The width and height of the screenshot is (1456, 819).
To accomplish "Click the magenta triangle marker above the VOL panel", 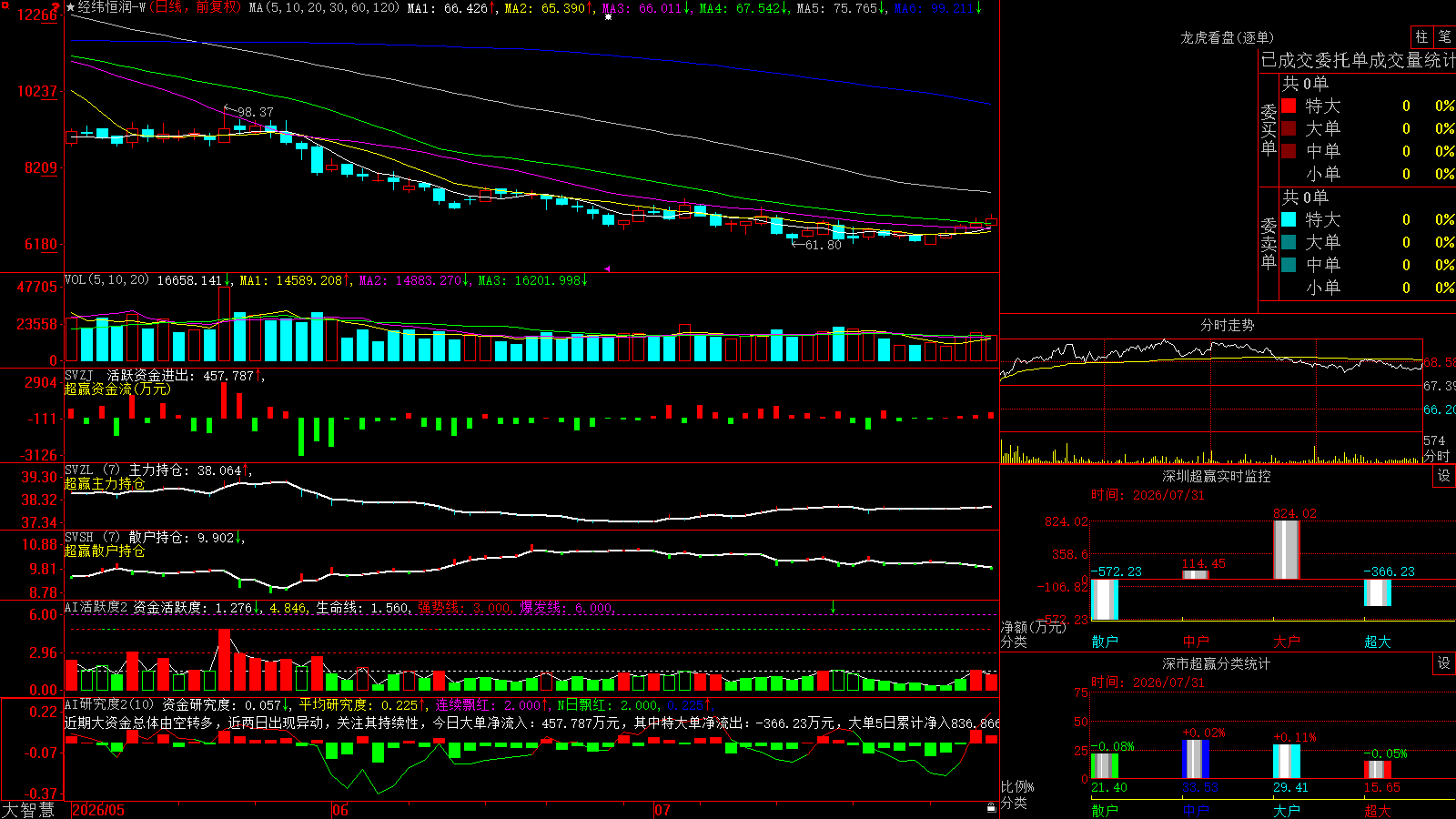I will pyautogui.click(x=607, y=268).
